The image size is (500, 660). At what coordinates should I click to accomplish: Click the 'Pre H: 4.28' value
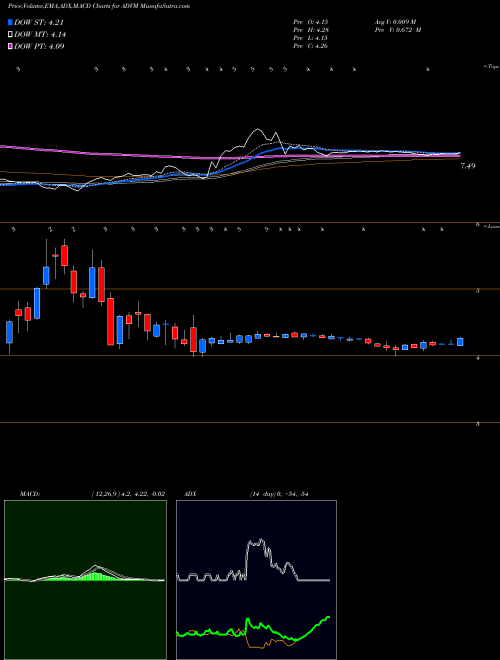(311, 30)
